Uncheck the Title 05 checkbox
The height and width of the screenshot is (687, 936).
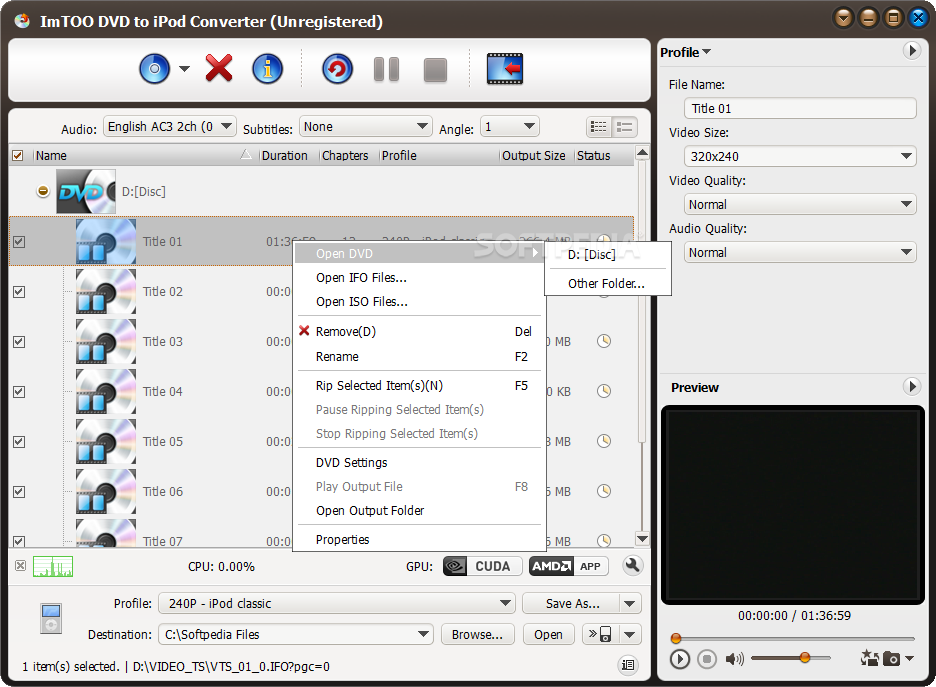click(19, 442)
